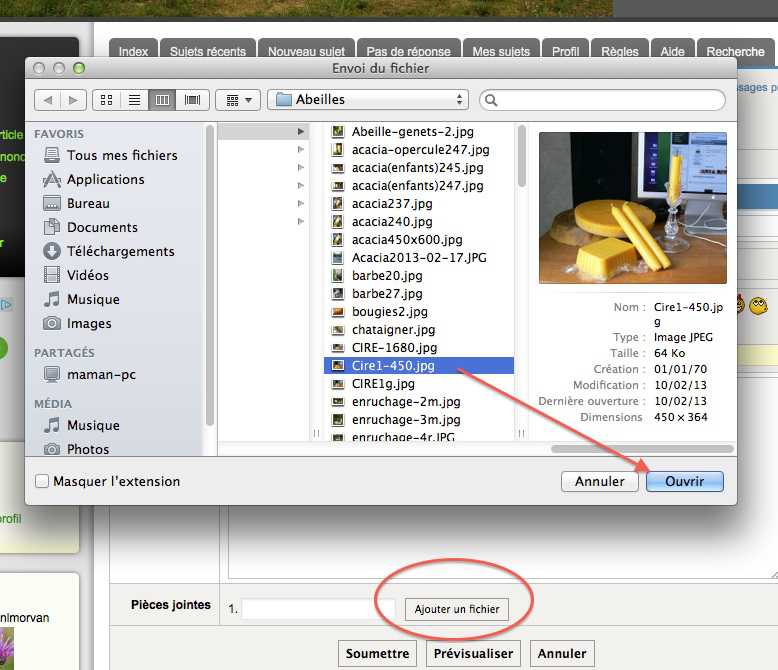Open the Abeilles folder path dropdown
This screenshot has height=670, width=778.
tap(368, 100)
